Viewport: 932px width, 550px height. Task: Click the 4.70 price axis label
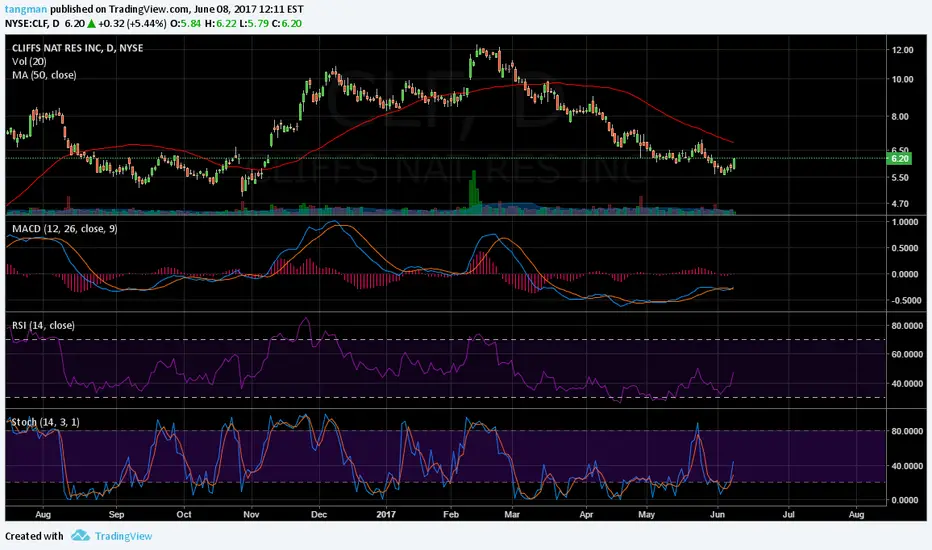(900, 203)
